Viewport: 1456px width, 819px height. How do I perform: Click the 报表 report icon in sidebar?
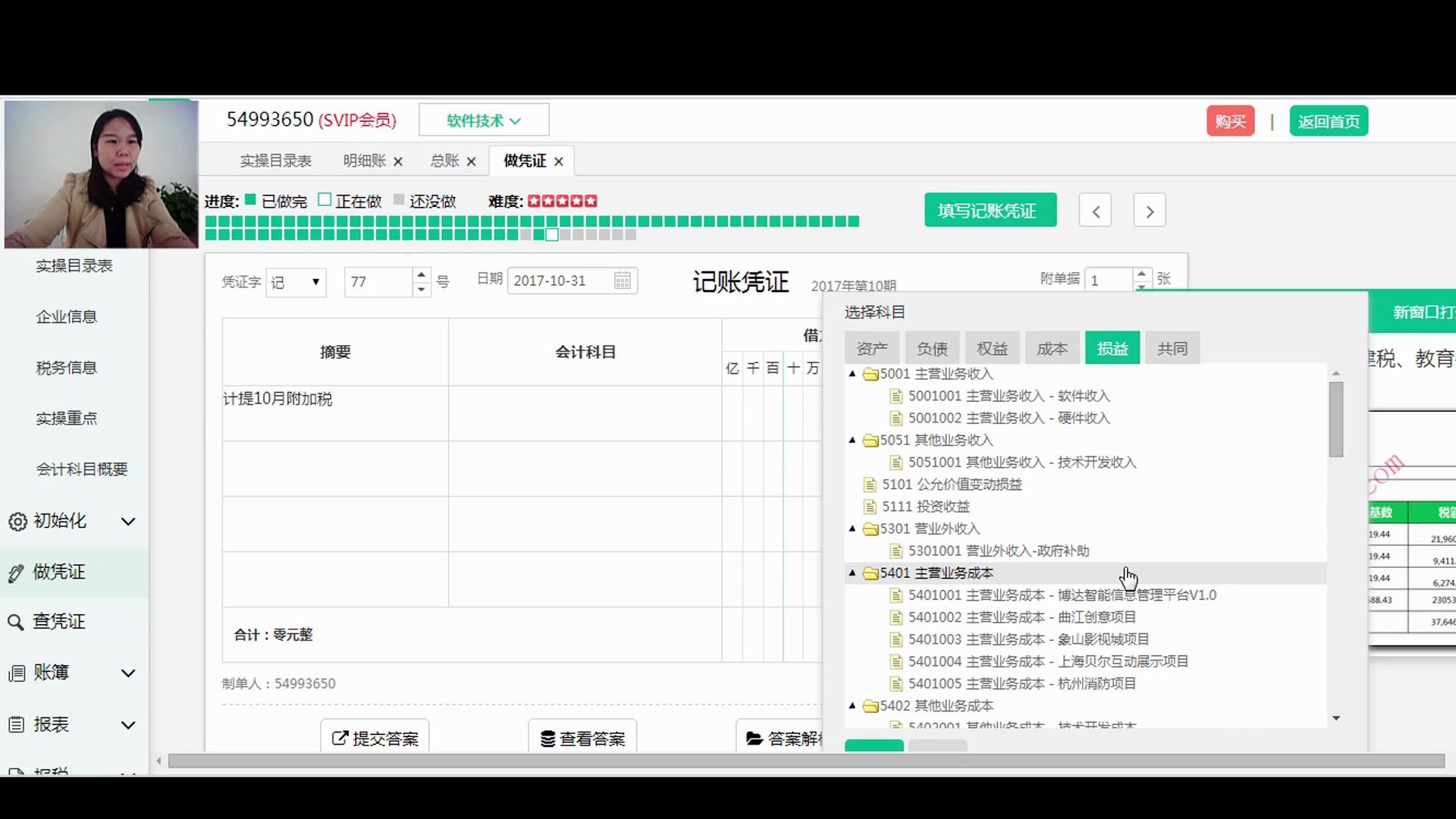tap(17, 724)
